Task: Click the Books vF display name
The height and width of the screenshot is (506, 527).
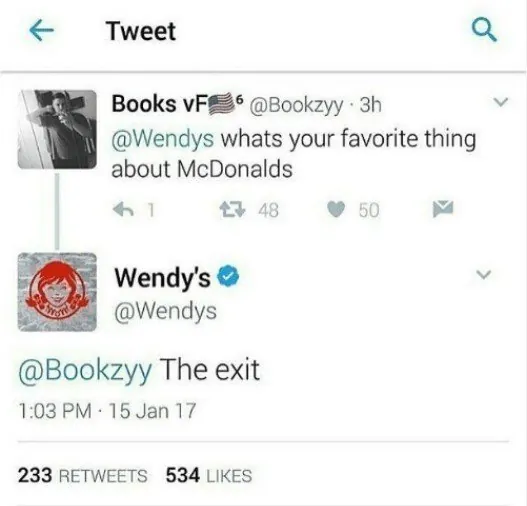Action: tap(159, 103)
